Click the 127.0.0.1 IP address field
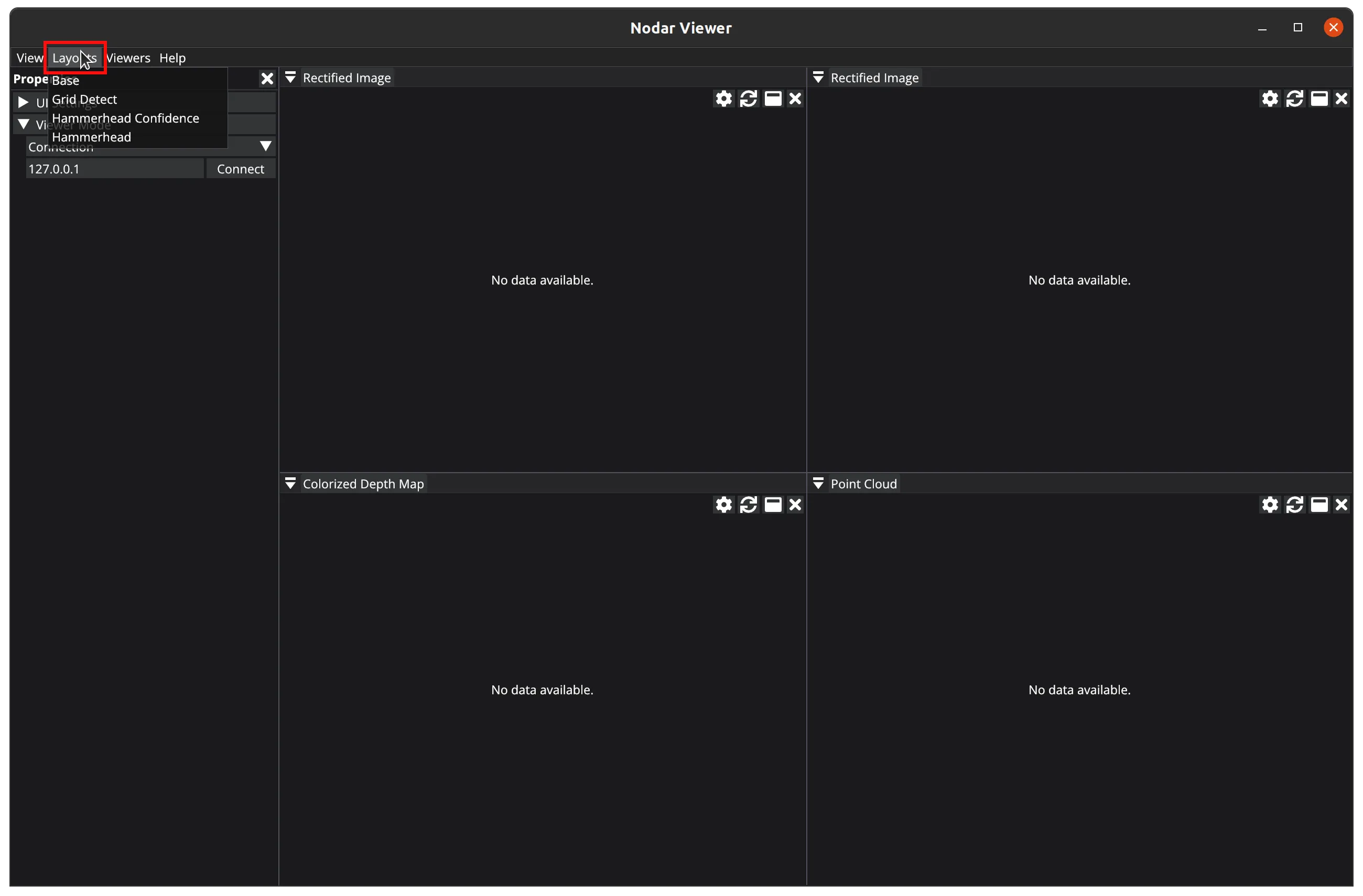The image size is (1363, 896). pyautogui.click(x=114, y=169)
